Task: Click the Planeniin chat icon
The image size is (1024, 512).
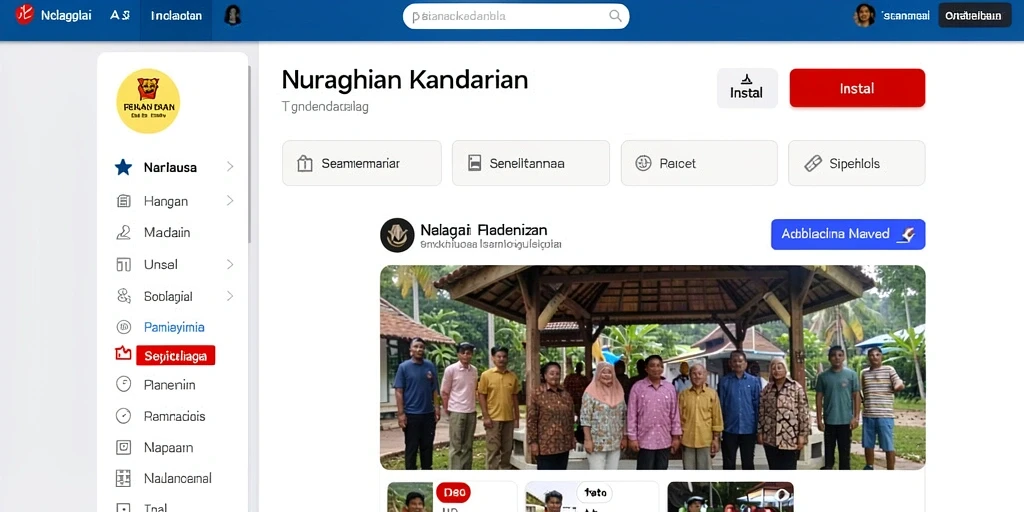Action: 123,384
